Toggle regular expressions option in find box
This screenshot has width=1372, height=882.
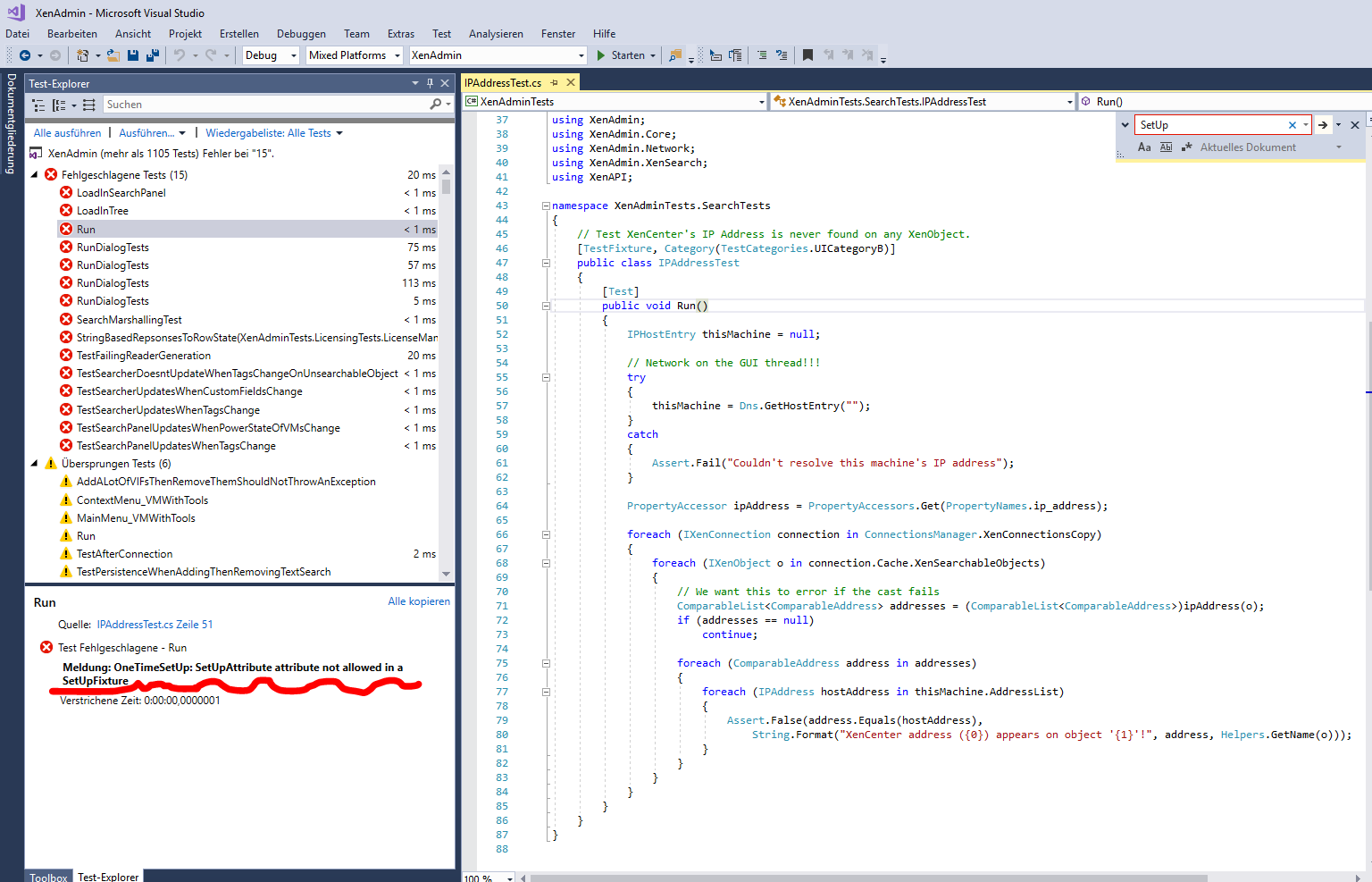[1187, 147]
